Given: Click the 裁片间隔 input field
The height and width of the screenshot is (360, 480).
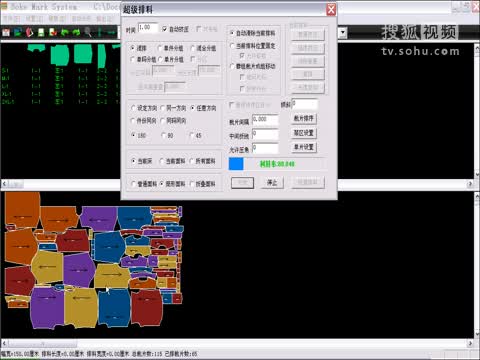Looking at the screenshot, I should [x=265, y=120].
